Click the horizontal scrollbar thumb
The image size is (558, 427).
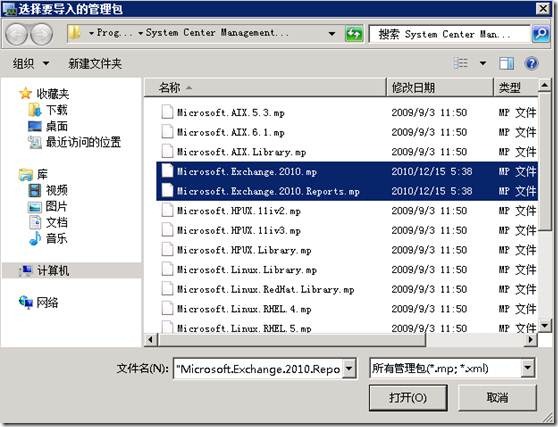pyautogui.click(x=292, y=340)
